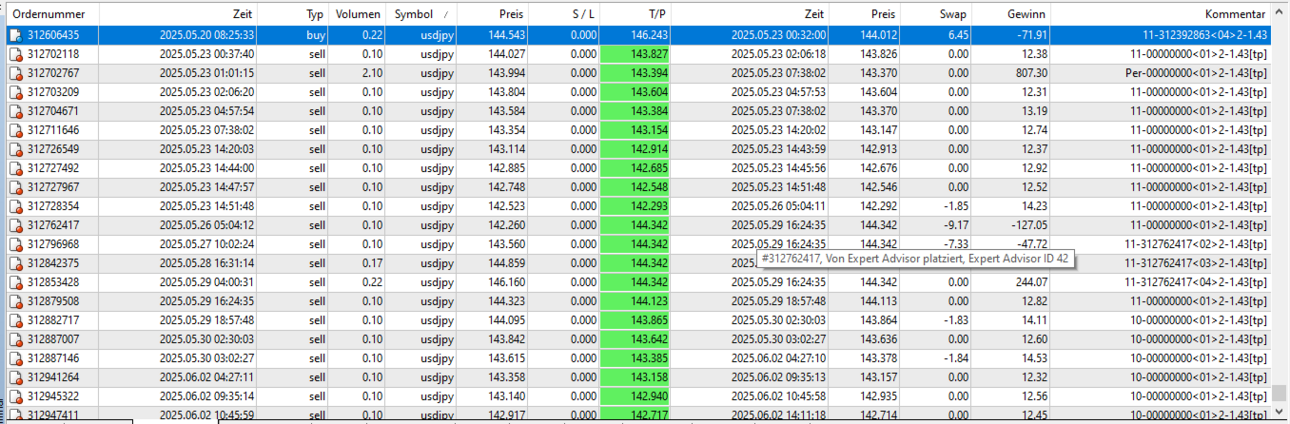The image size is (1290, 424).
Task: Click the green T/P cell 143.394
Action: 635,73
